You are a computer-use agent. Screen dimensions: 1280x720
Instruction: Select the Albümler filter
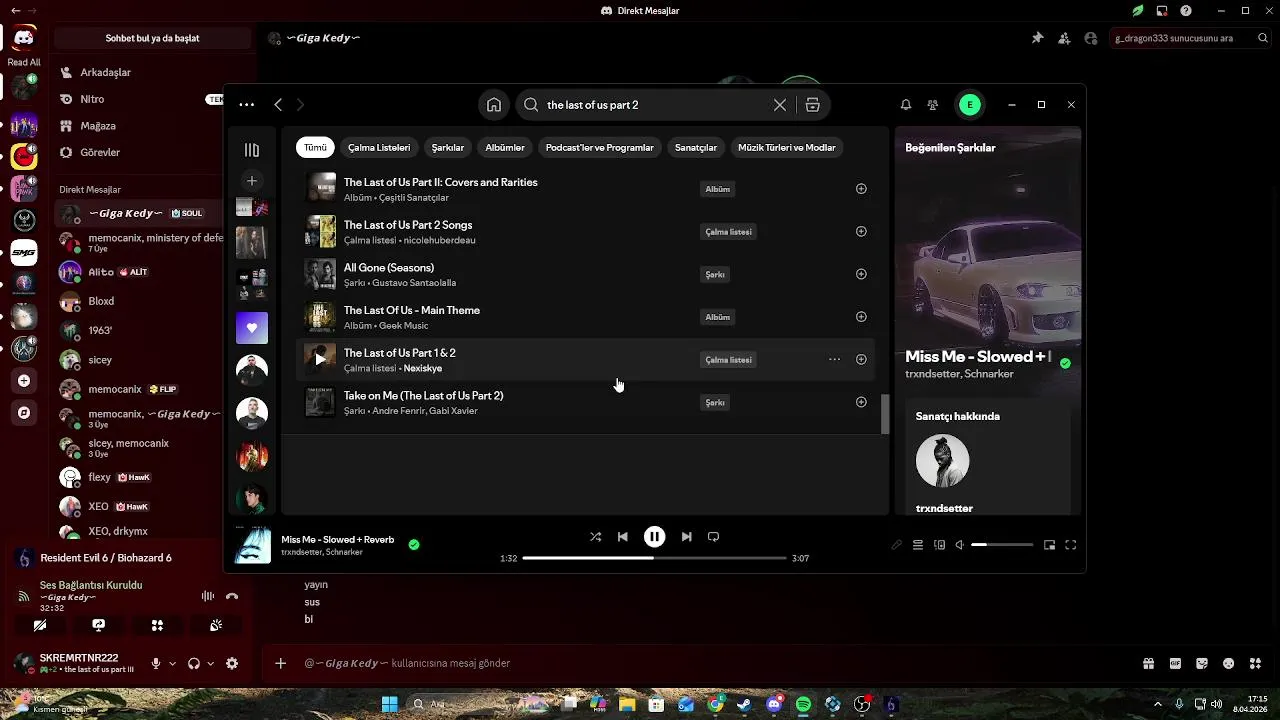tap(505, 147)
